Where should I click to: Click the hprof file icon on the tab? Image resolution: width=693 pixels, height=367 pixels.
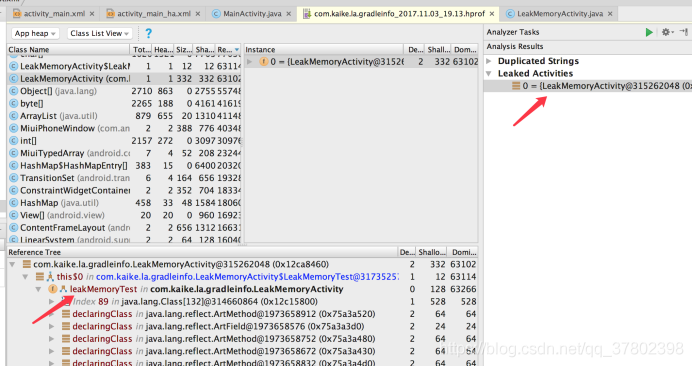click(307, 14)
